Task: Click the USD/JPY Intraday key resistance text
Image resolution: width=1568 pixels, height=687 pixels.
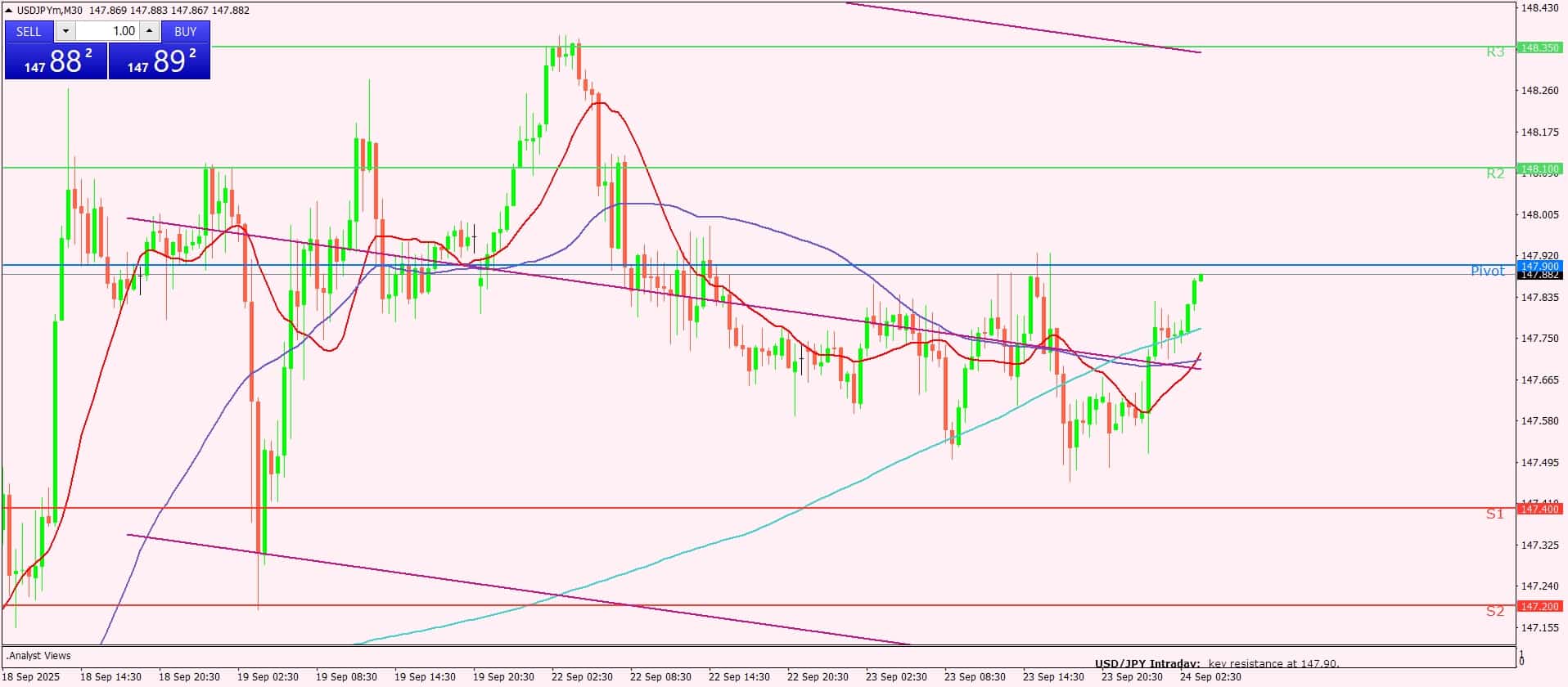Action: pyautogui.click(x=1217, y=664)
